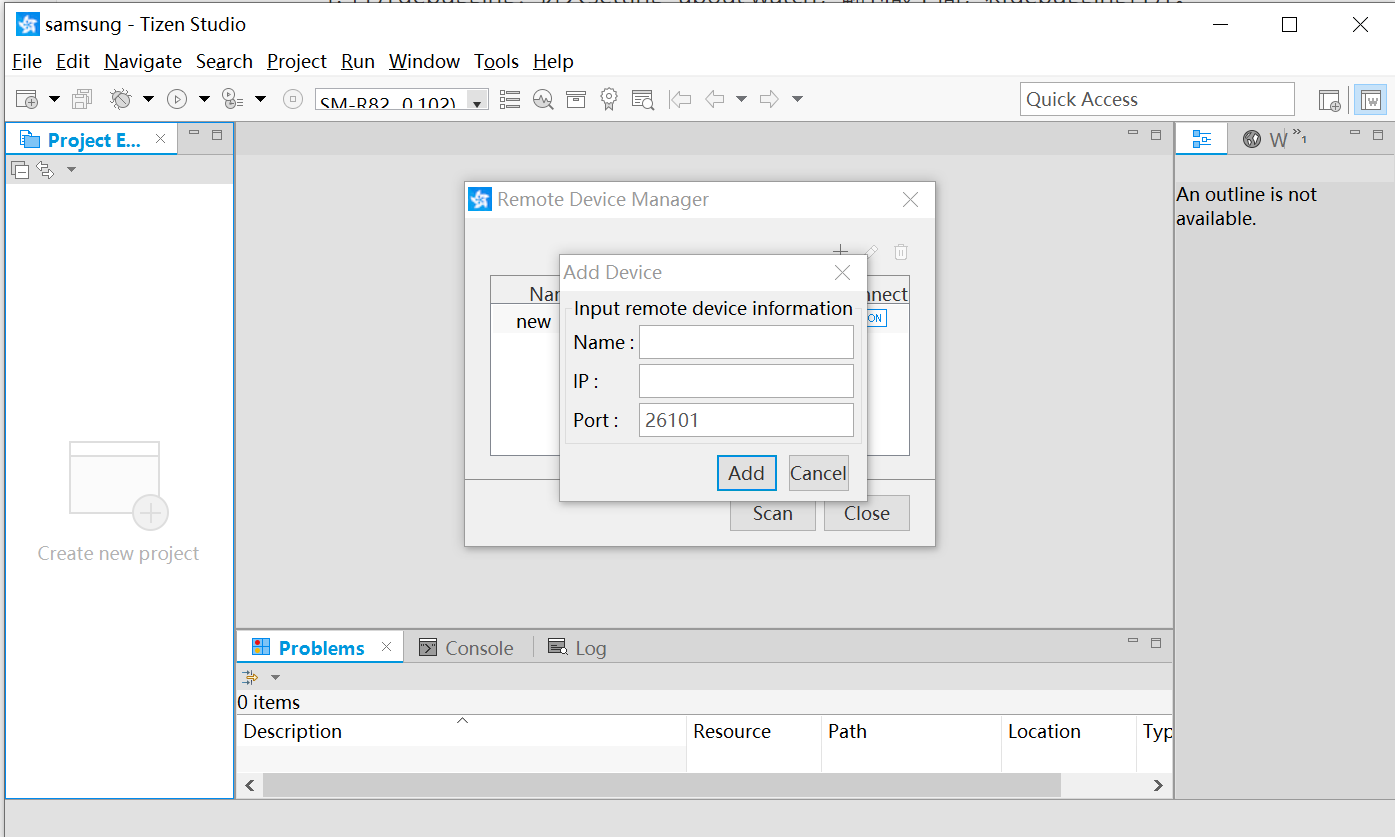
Task: Open the Tools menu
Action: coord(496,61)
